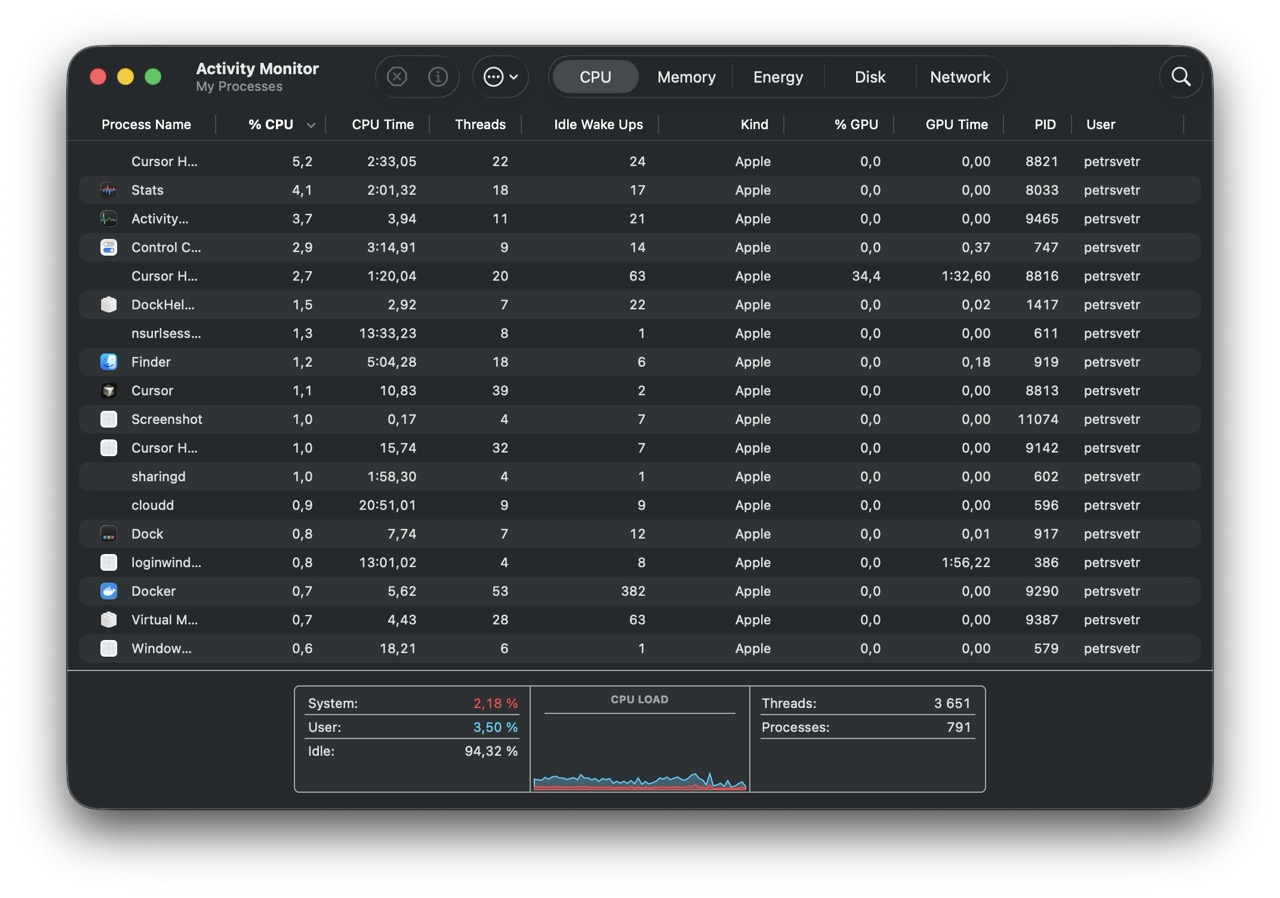
Task: Click the Virtual Machine process icon
Action: (109, 620)
